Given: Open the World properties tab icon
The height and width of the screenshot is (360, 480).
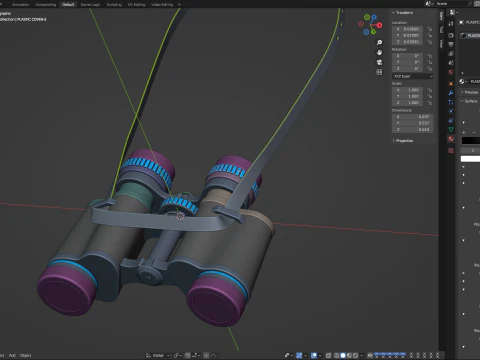Looking at the screenshot, I should 451,72.
